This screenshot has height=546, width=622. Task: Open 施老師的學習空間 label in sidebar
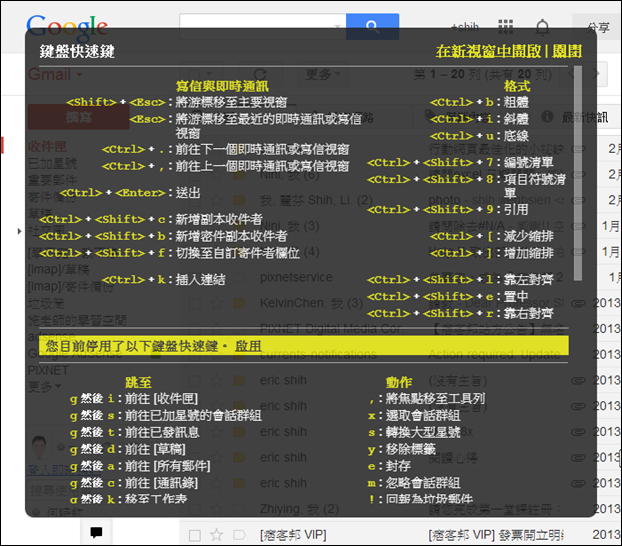tap(77, 320)
